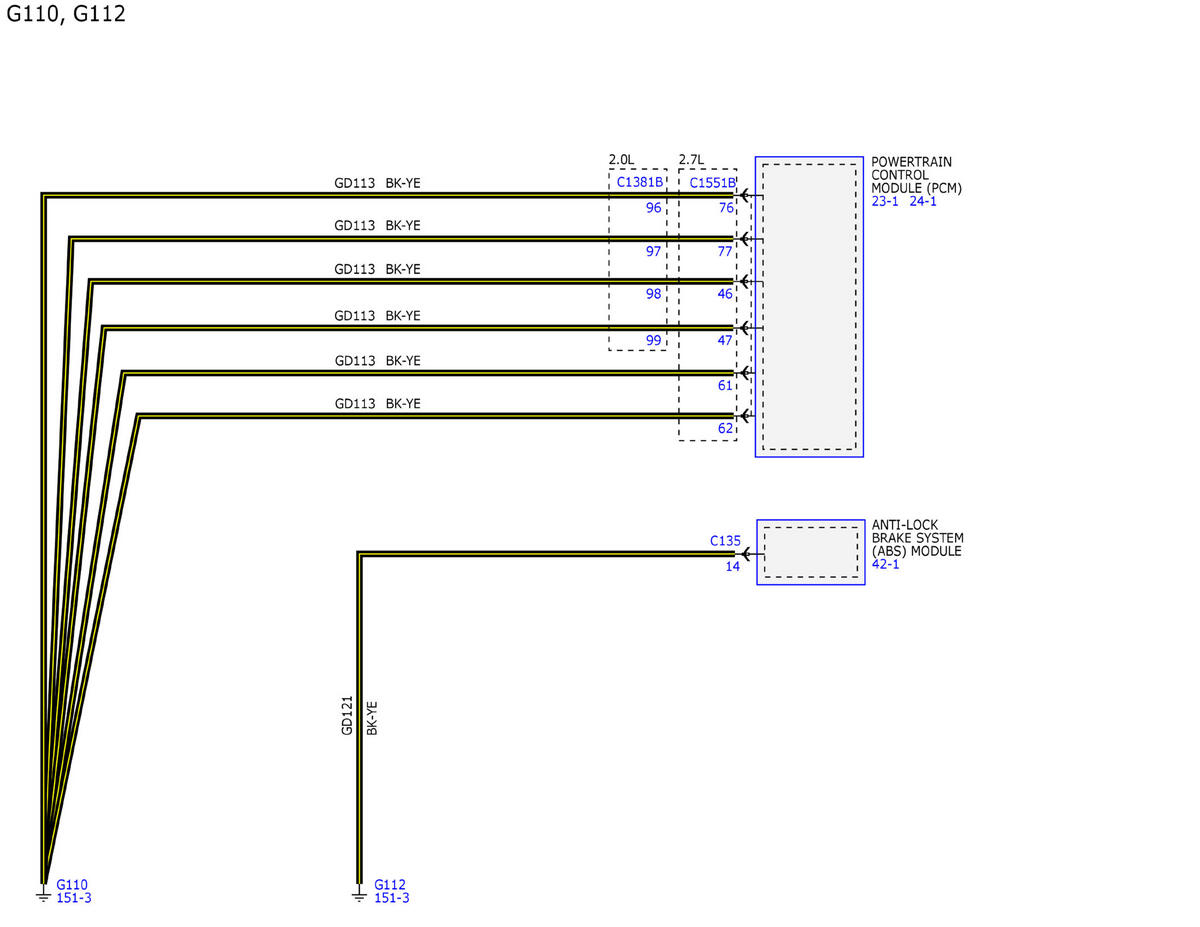Select the Anti-Lock Brake System module box
Screen dimensions: 1200x927
[x=810, y=552]
